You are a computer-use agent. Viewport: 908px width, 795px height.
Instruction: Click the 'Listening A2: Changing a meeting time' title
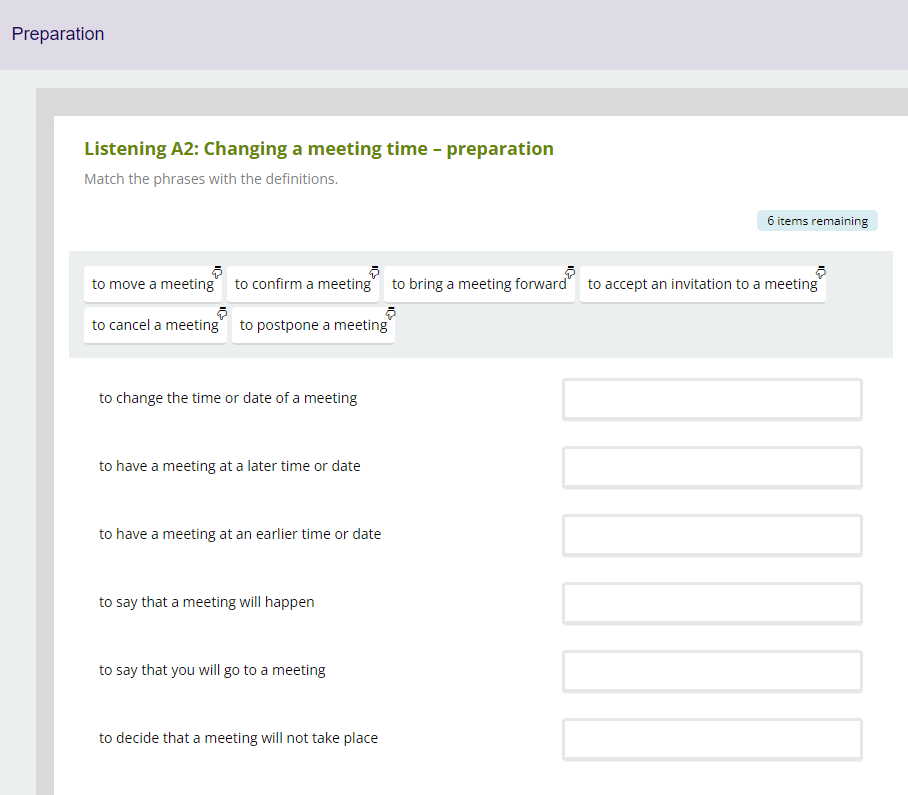coord(319,149)
